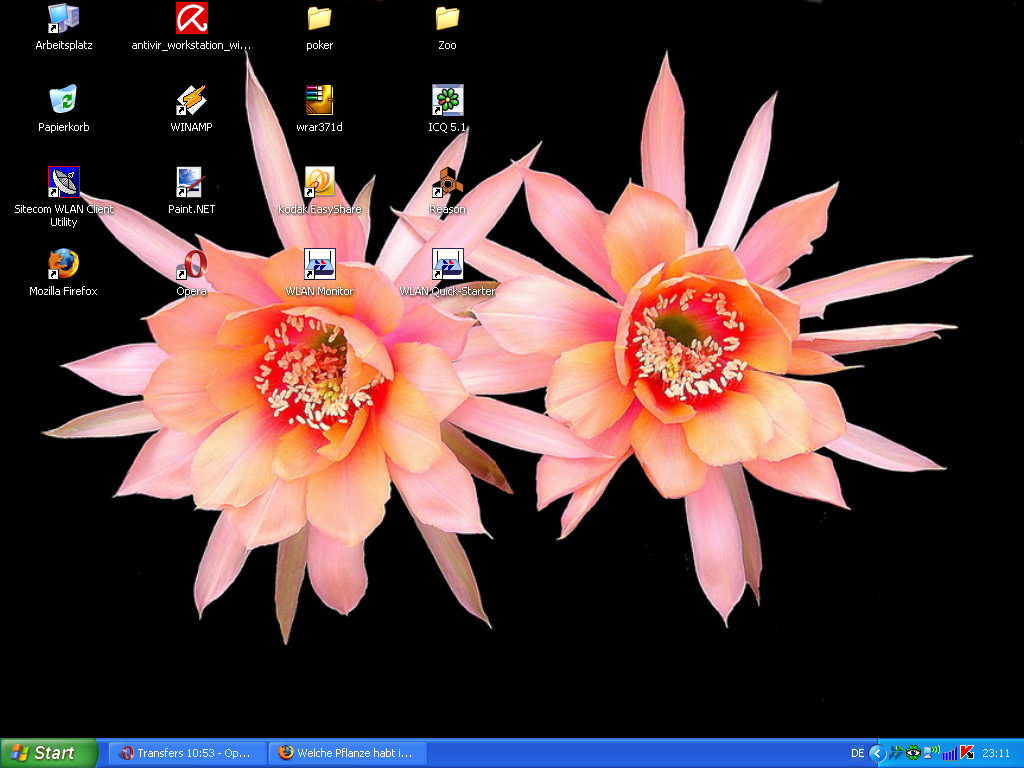Select the Zoo folder on desktop
This screenshot has height=768, width=1024.
click(x=447, y=18)
